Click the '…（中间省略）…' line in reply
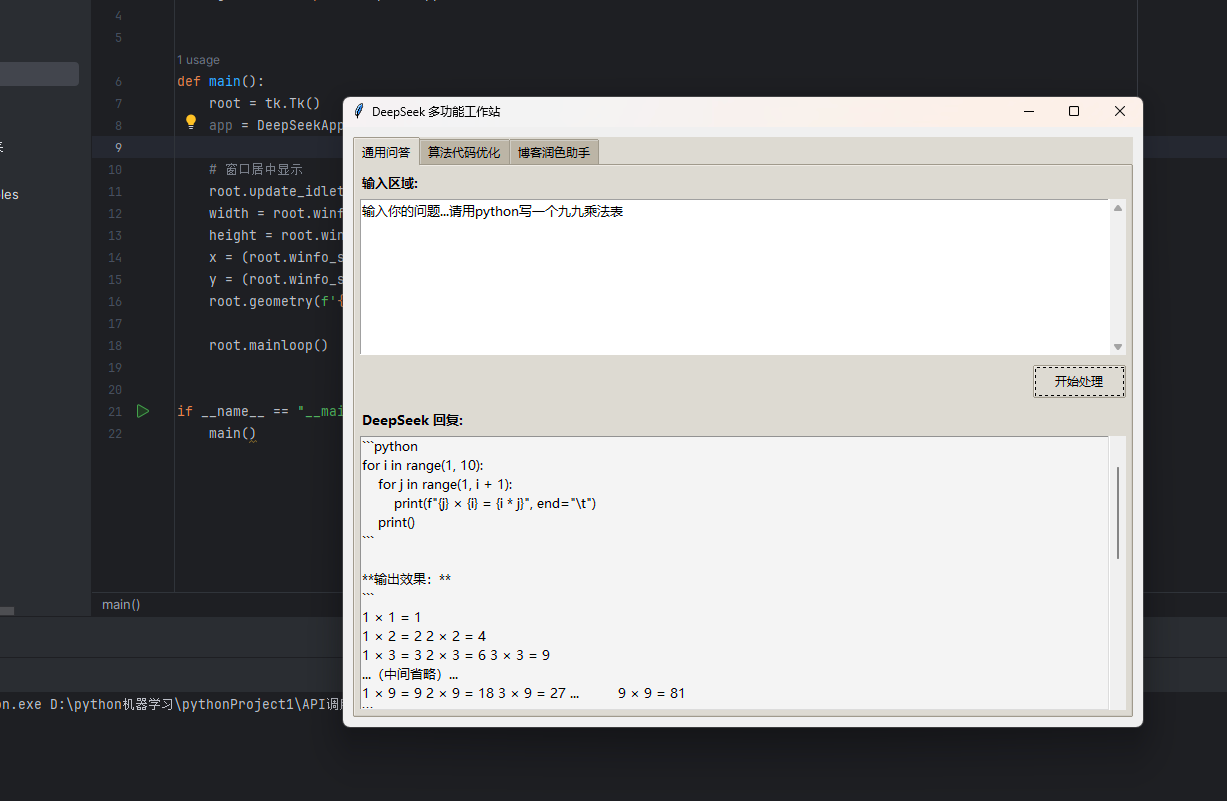The image size is (1227, 801). click(x=410, y=675)
